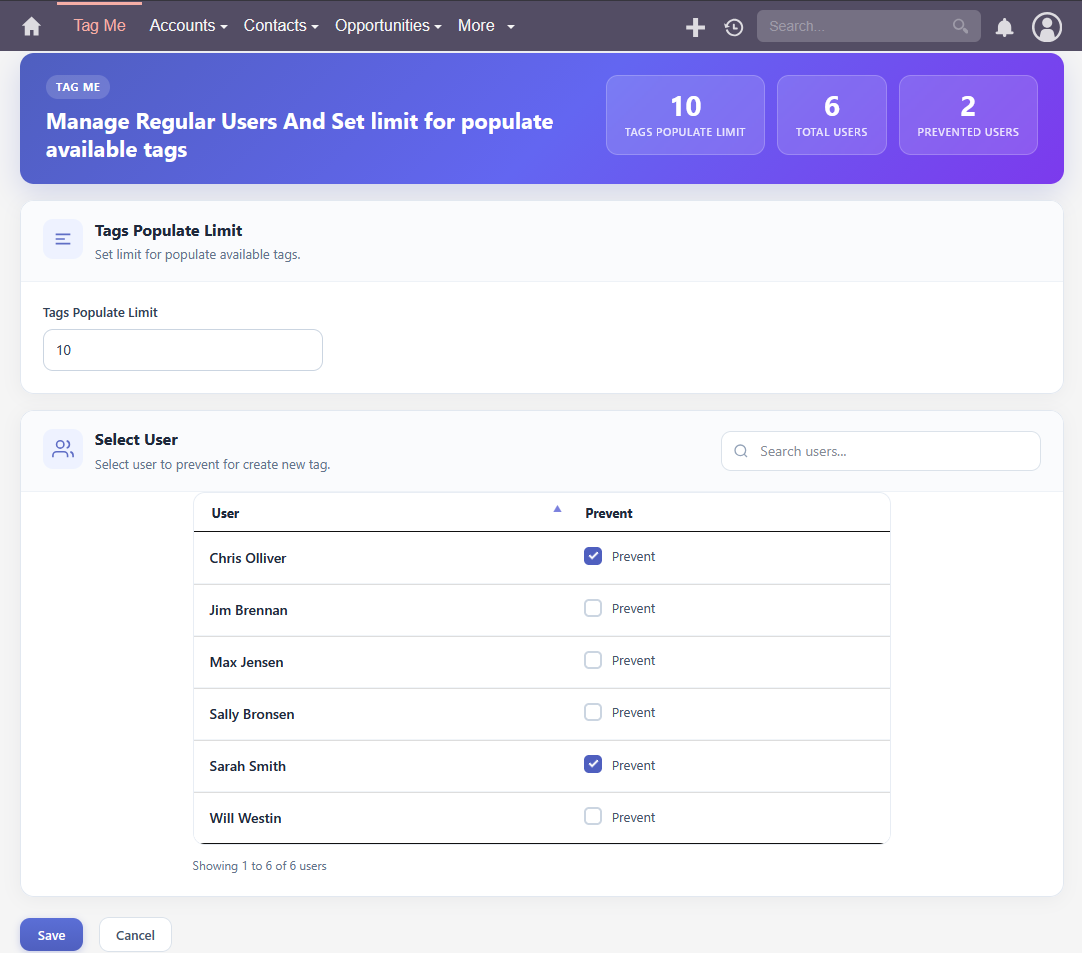1082x953 pixels.
Task: Click the Select User people icon
Action: pos(63,449)
